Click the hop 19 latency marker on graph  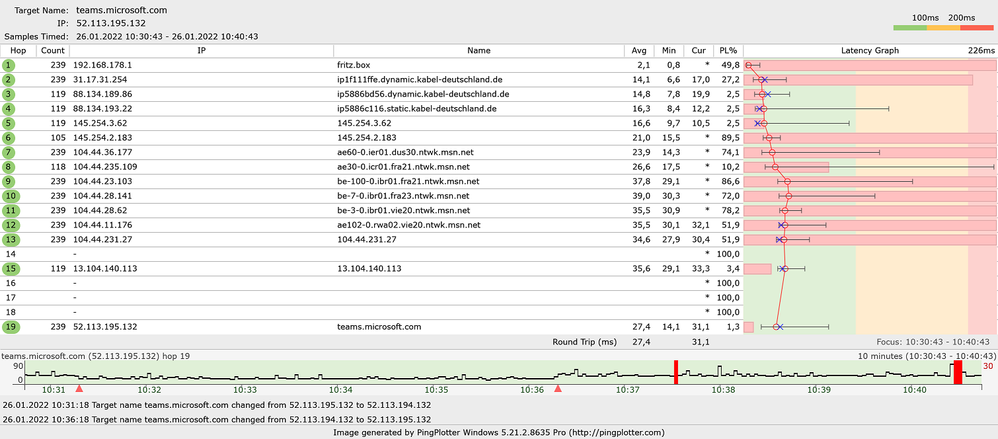pyautogui.click(x=776, y=327)
